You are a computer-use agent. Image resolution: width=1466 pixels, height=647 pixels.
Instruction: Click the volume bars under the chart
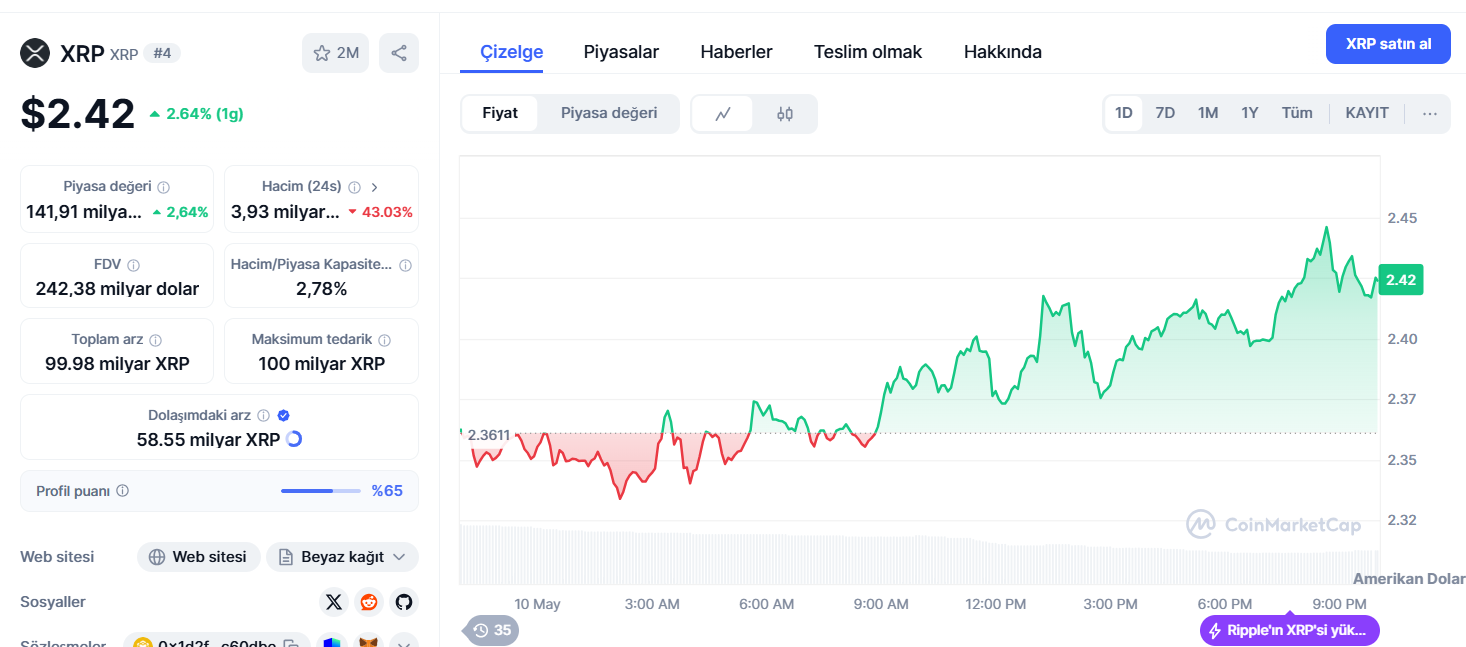919,555
